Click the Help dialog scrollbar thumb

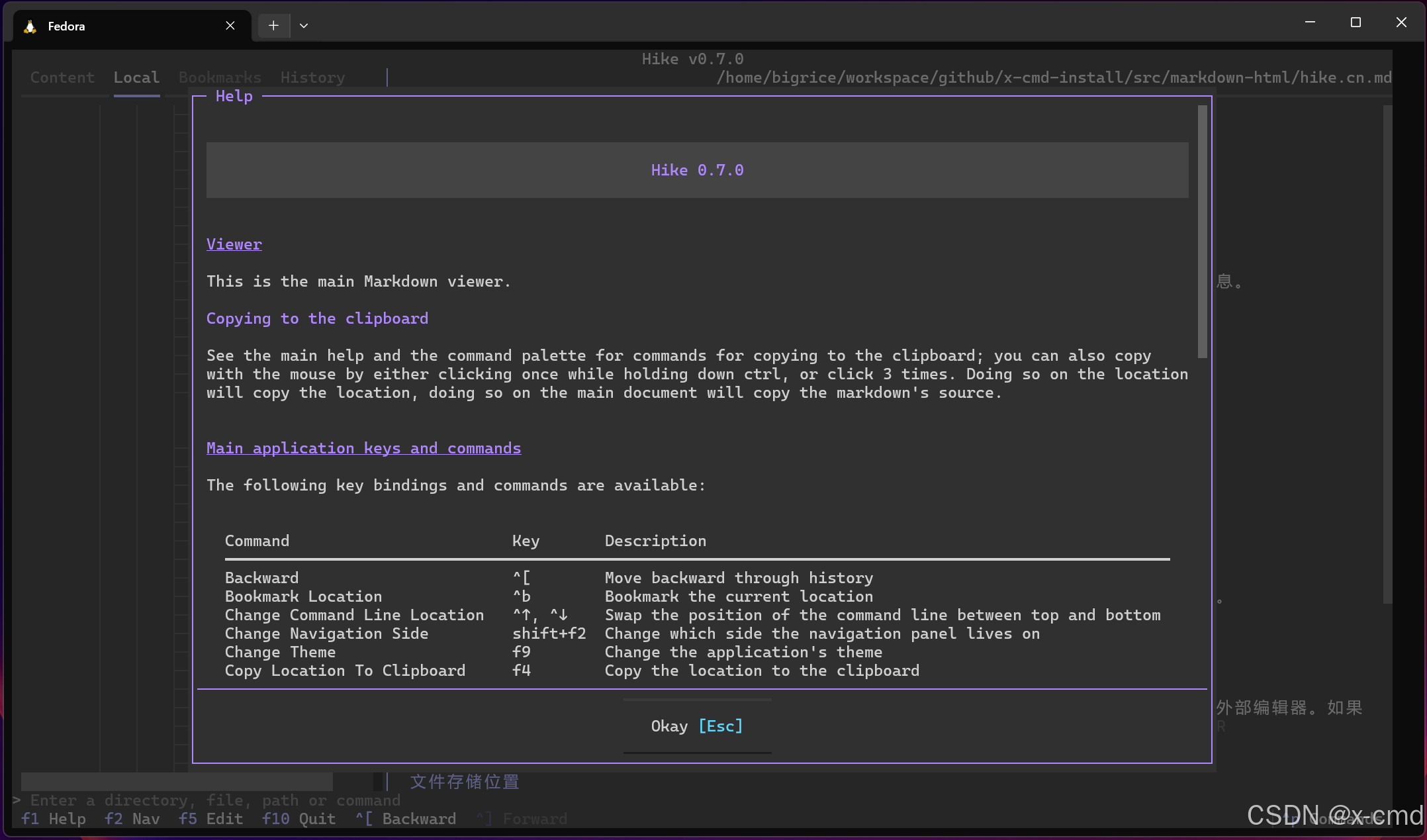[1202, 232]
